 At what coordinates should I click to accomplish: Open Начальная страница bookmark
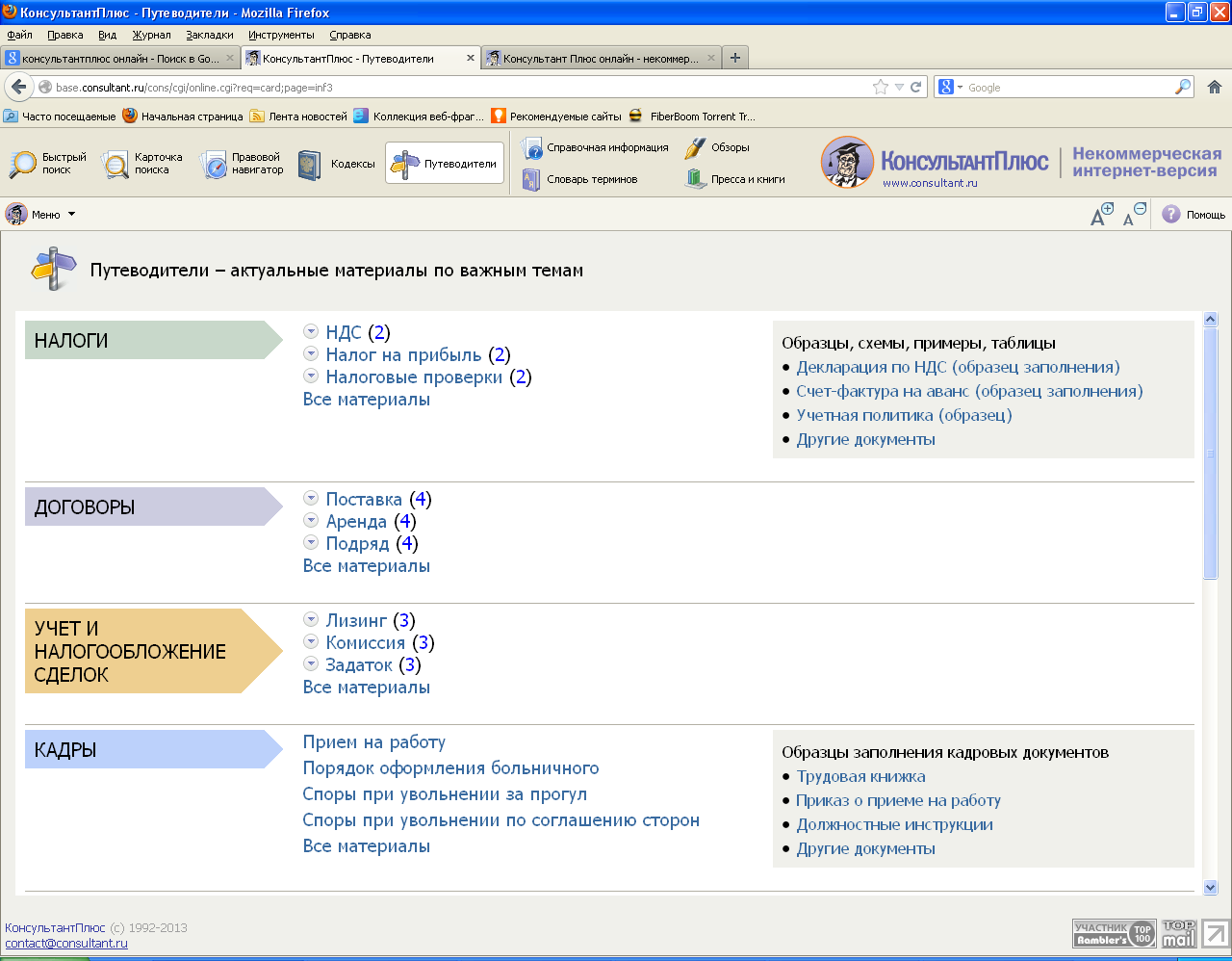pos(183,116)
